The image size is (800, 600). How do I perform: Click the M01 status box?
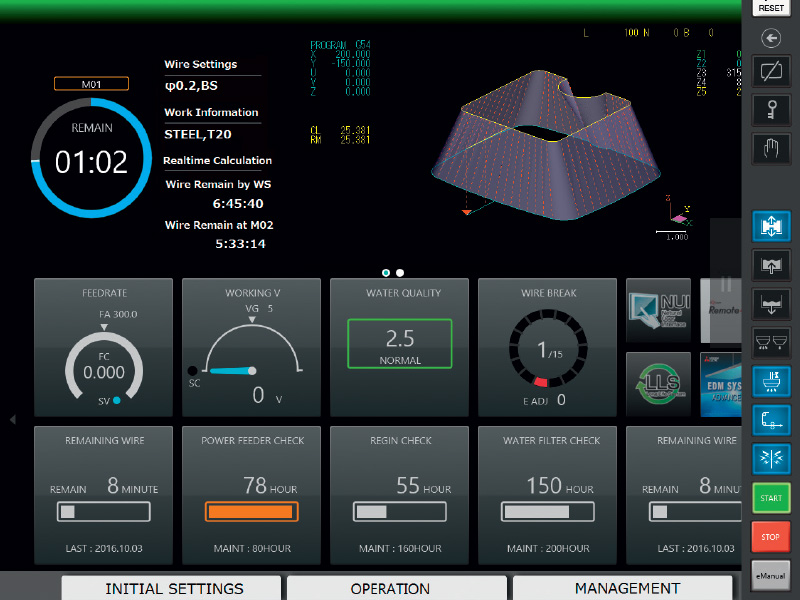point(91,84)
